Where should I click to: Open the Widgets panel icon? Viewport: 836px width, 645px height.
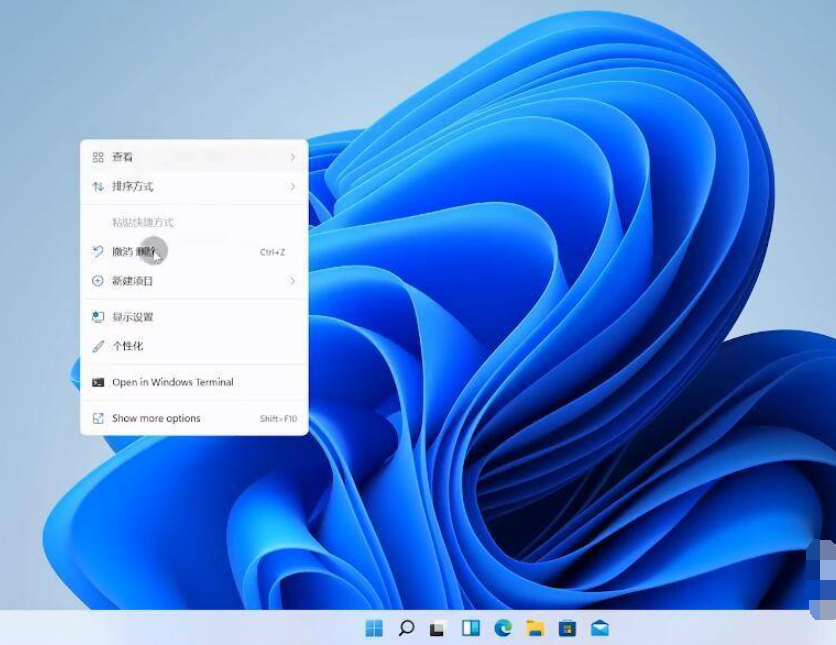click(x=470, y=628)
